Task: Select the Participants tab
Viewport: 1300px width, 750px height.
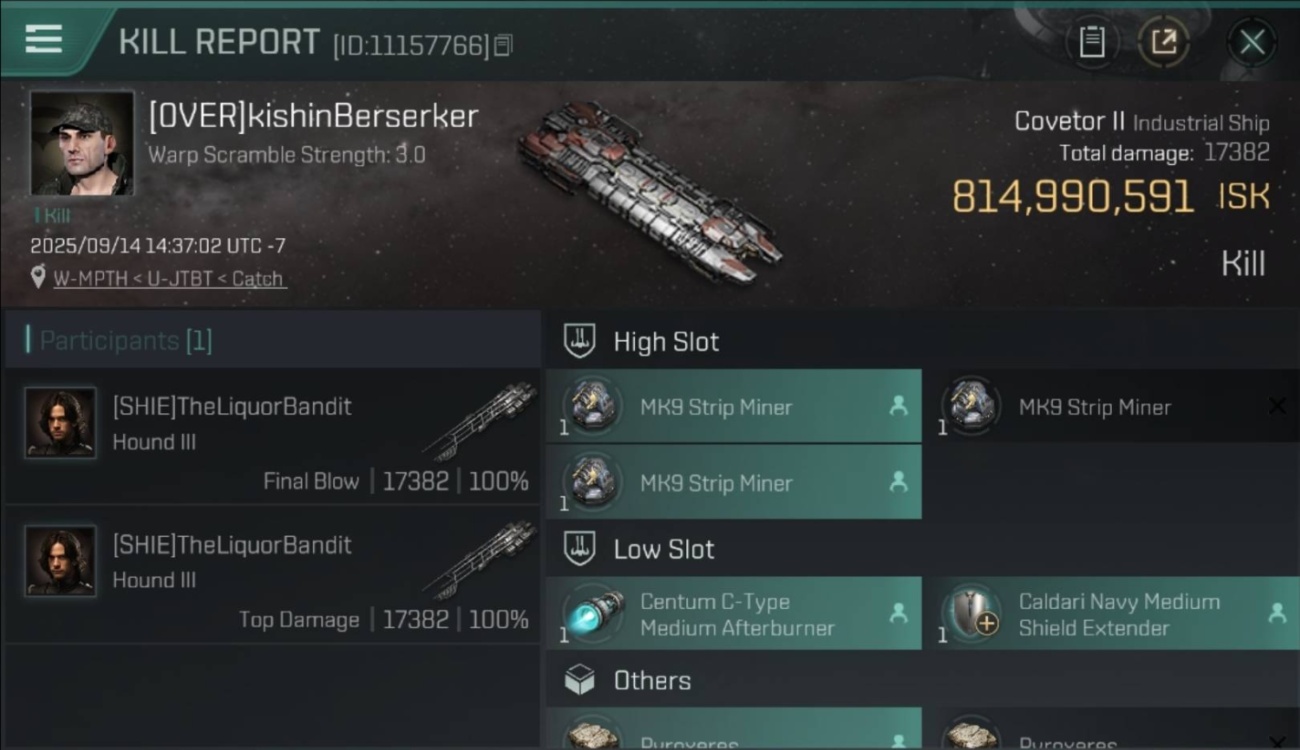Action: (126, 341)
